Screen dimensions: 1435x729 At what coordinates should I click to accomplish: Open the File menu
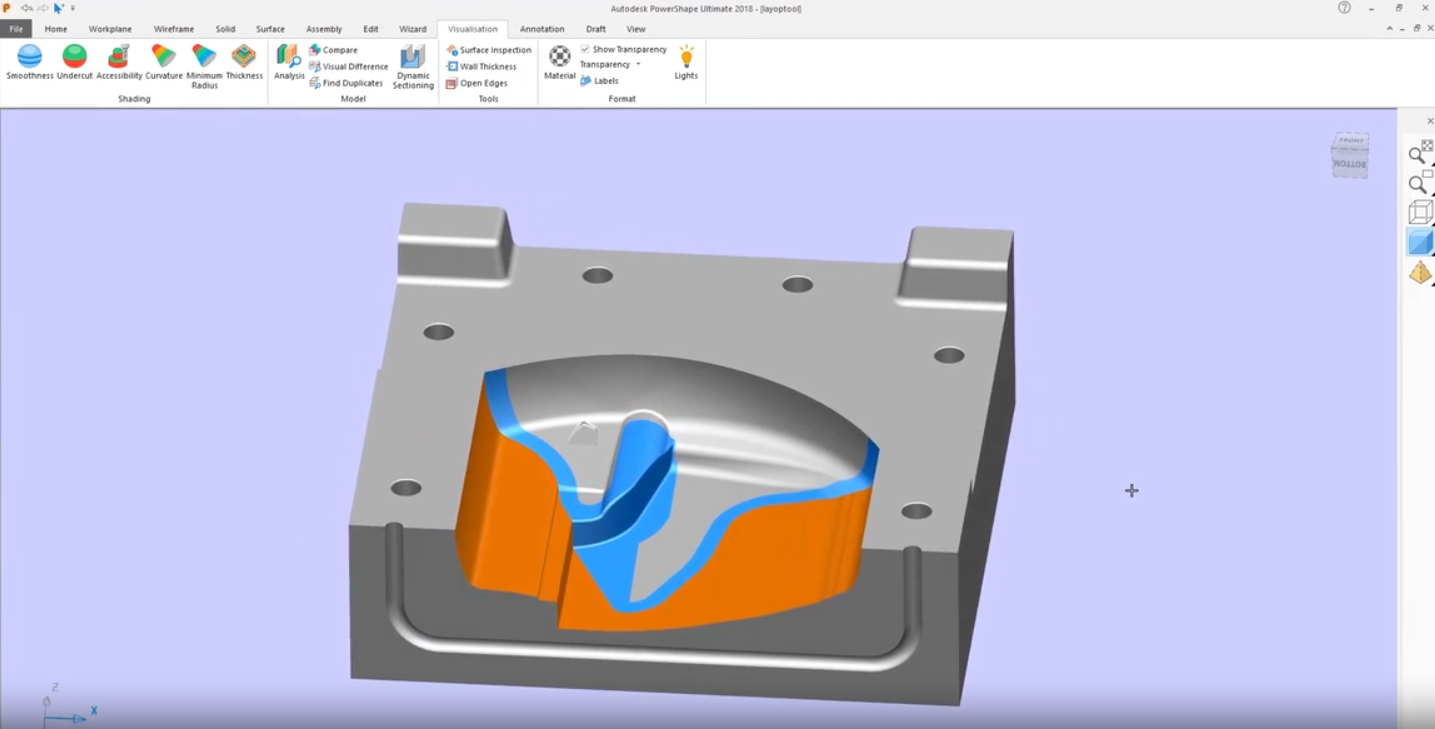pyautogui.click(x=16, y=29)
